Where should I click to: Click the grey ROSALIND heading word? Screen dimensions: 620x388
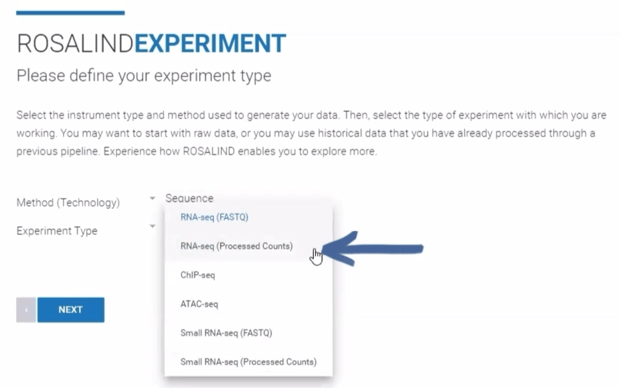point(75,43)
